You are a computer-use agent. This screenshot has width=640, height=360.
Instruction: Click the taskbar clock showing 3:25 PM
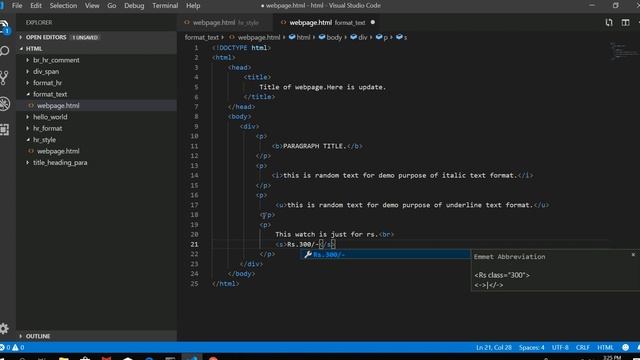coord(611,358)
